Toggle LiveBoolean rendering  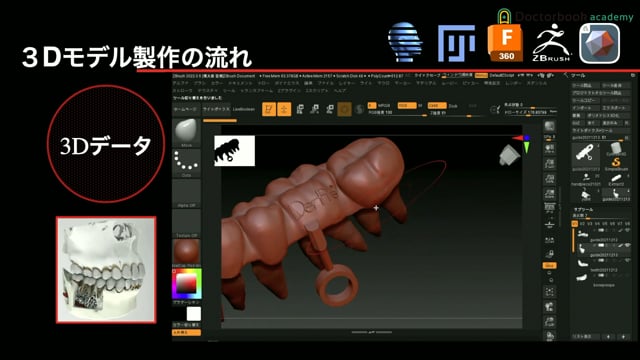coord(244,109)
